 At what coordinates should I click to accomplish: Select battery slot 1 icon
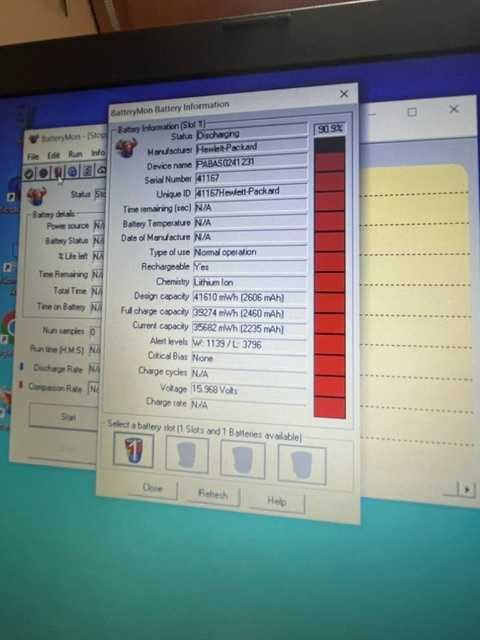(x=133, y=450)
